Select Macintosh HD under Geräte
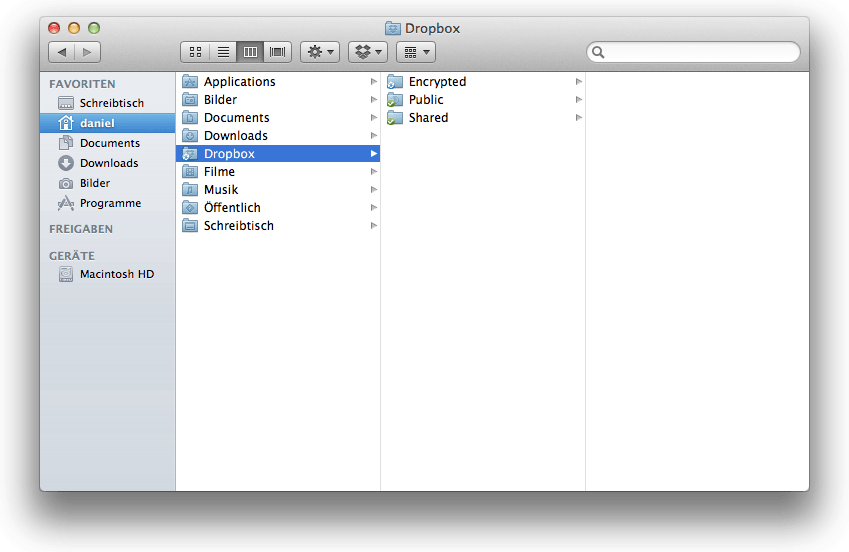 [x=107, y=274]
